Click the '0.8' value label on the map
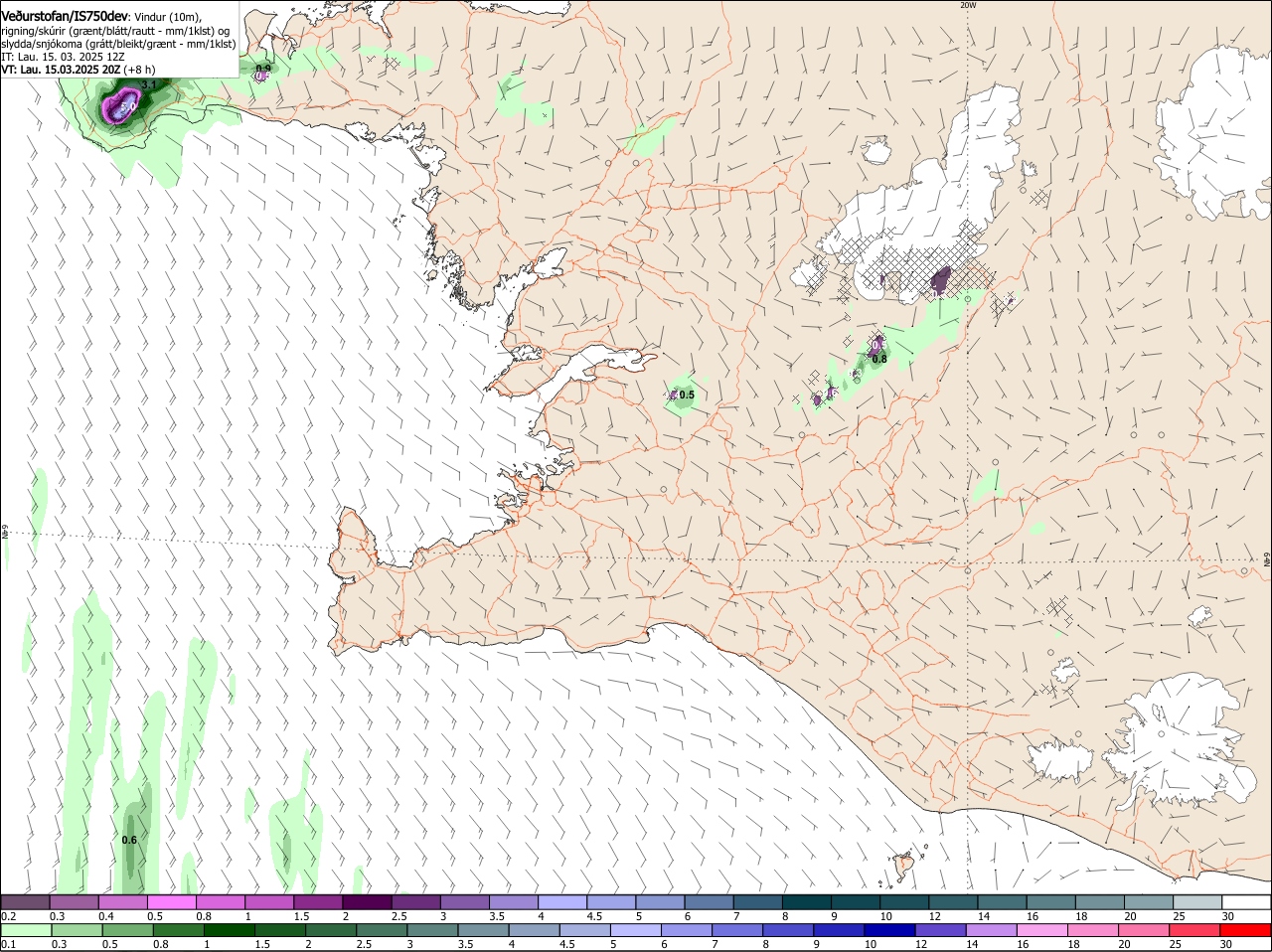Screen dimensions: 1272x952 coord(879,359)
